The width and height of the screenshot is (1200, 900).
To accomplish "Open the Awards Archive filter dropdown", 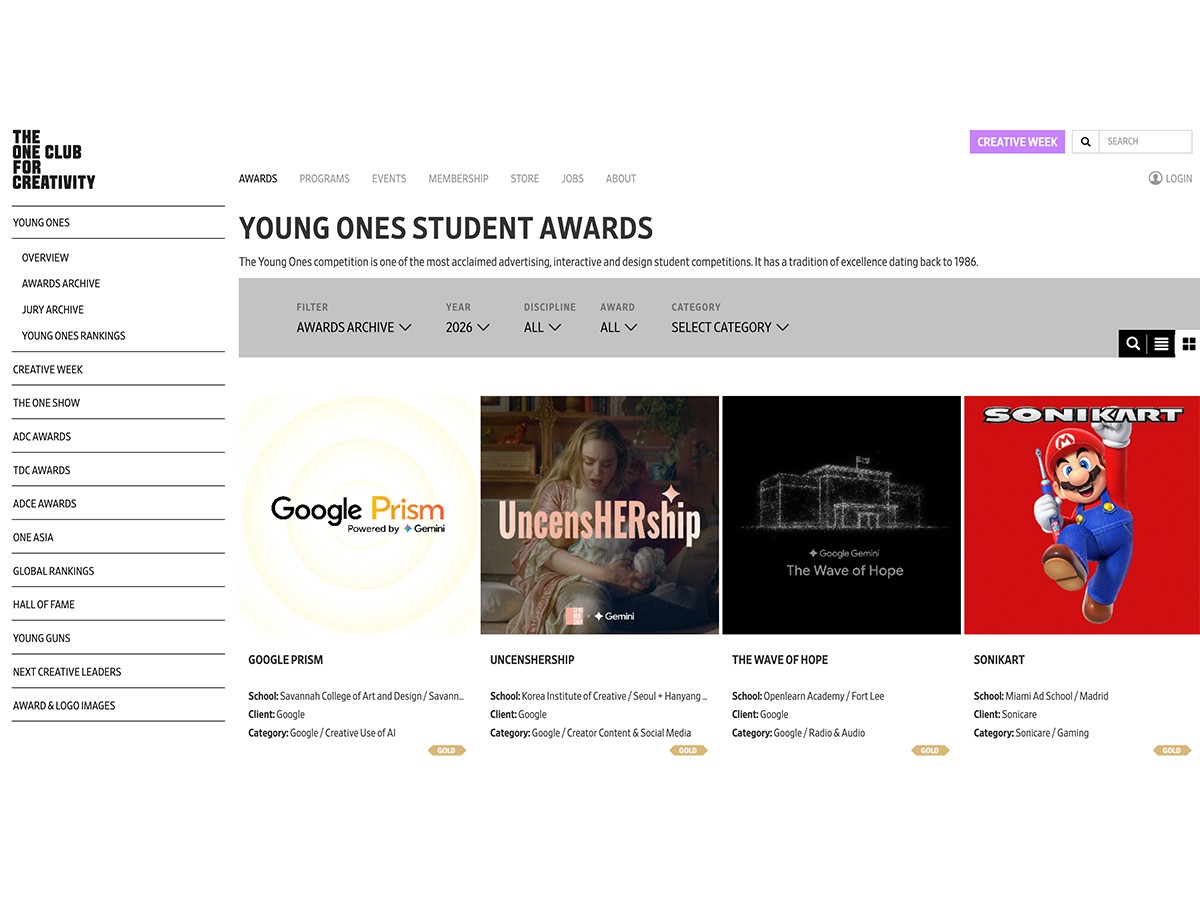I will pyautogui.click(x=354, y=327).
